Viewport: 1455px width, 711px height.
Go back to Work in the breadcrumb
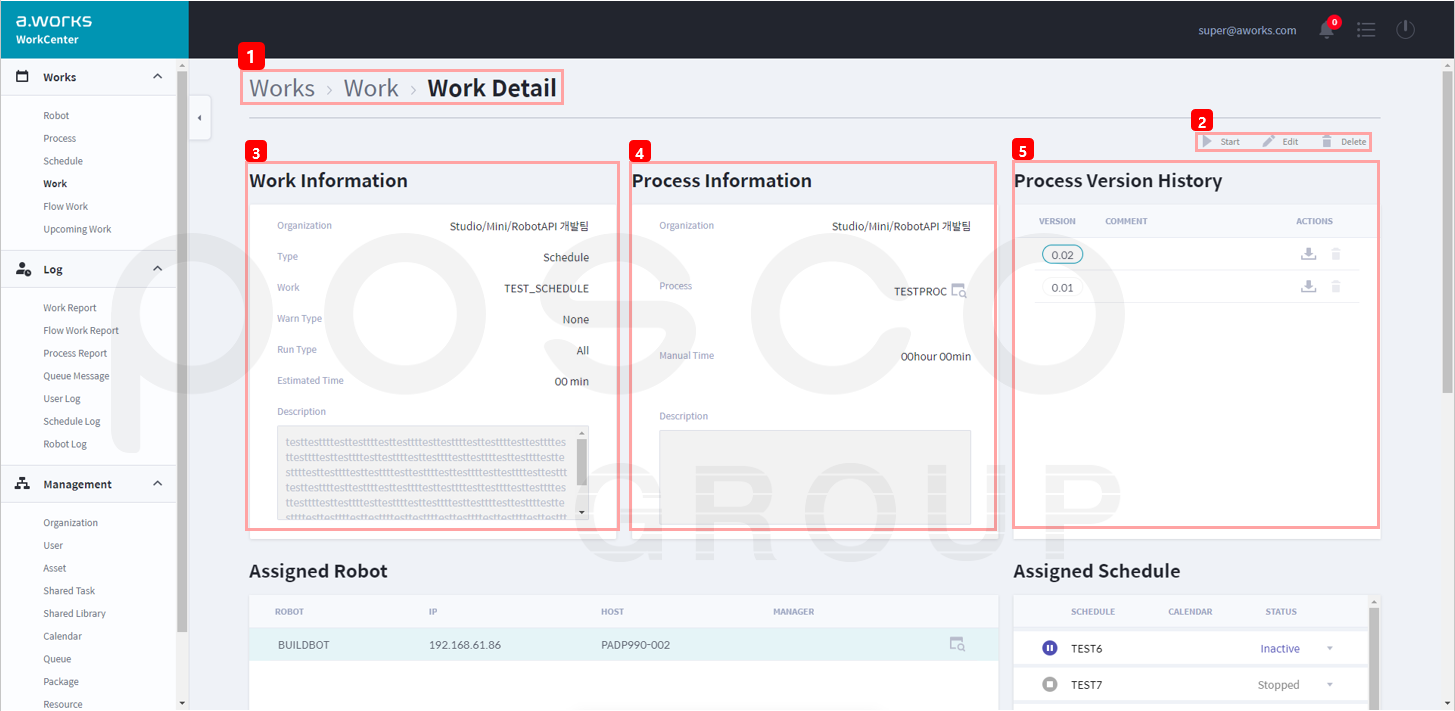[x=371, y=88]
